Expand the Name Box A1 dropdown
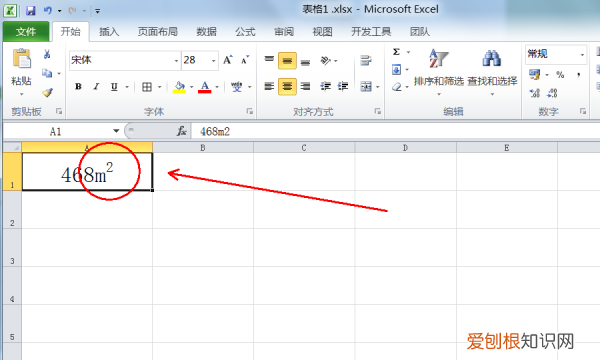This screenshot has width=600, height=360. pyautogui.click(x=116, y=131)
